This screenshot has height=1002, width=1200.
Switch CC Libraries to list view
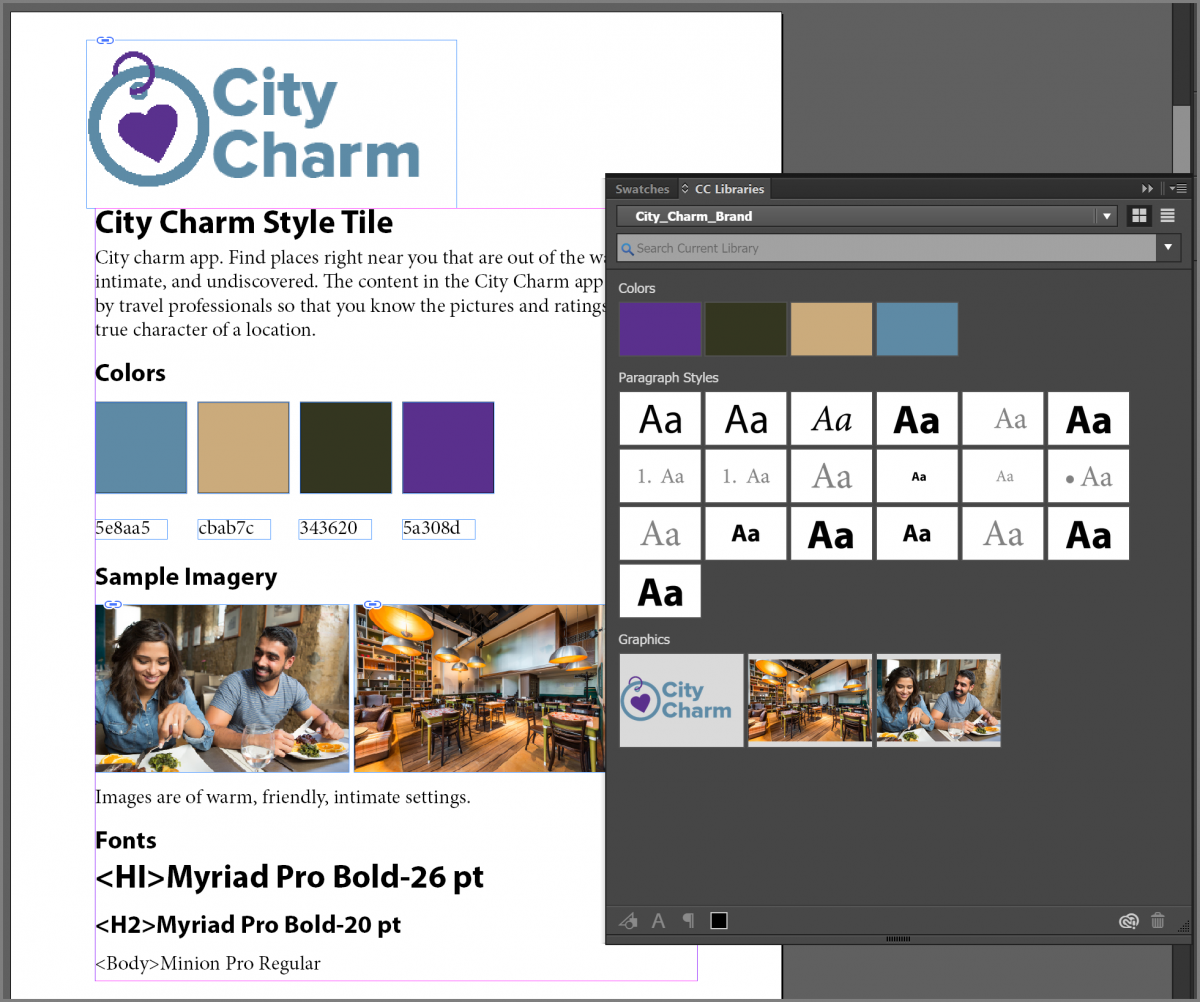pos(1167,216)
